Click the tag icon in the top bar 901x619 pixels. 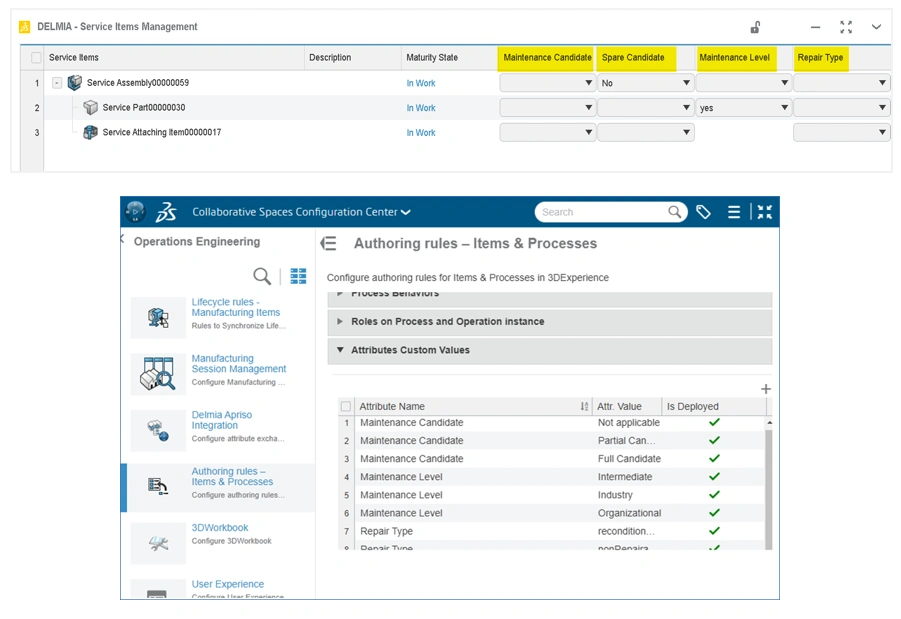click(703, 212)
